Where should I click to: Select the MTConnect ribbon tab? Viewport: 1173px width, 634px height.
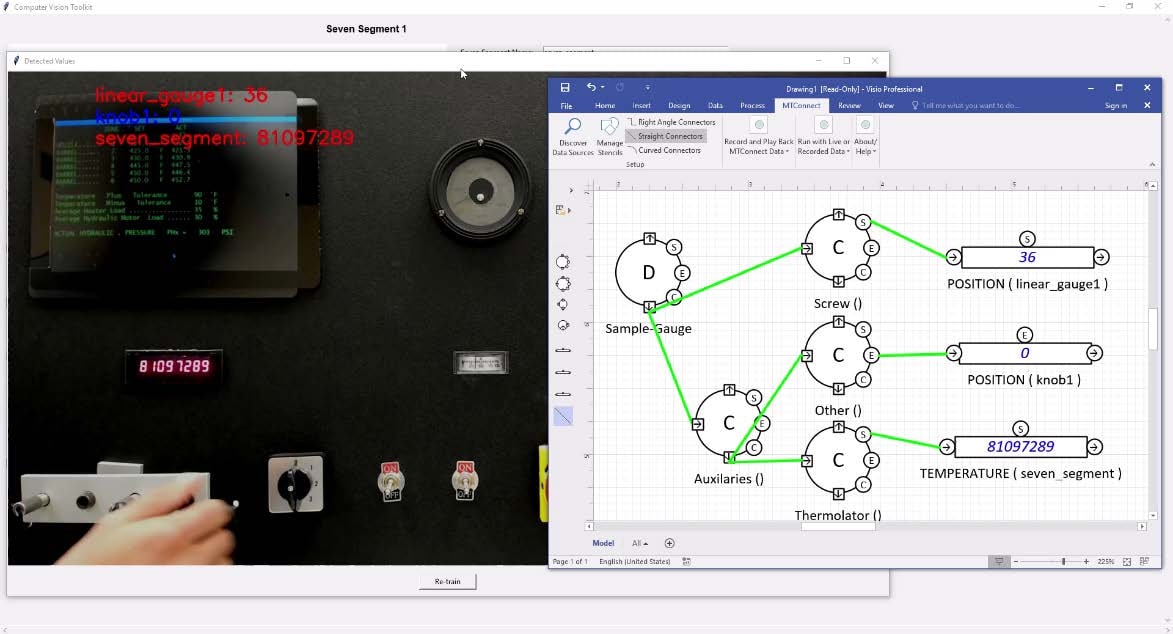tap(801, 106)
